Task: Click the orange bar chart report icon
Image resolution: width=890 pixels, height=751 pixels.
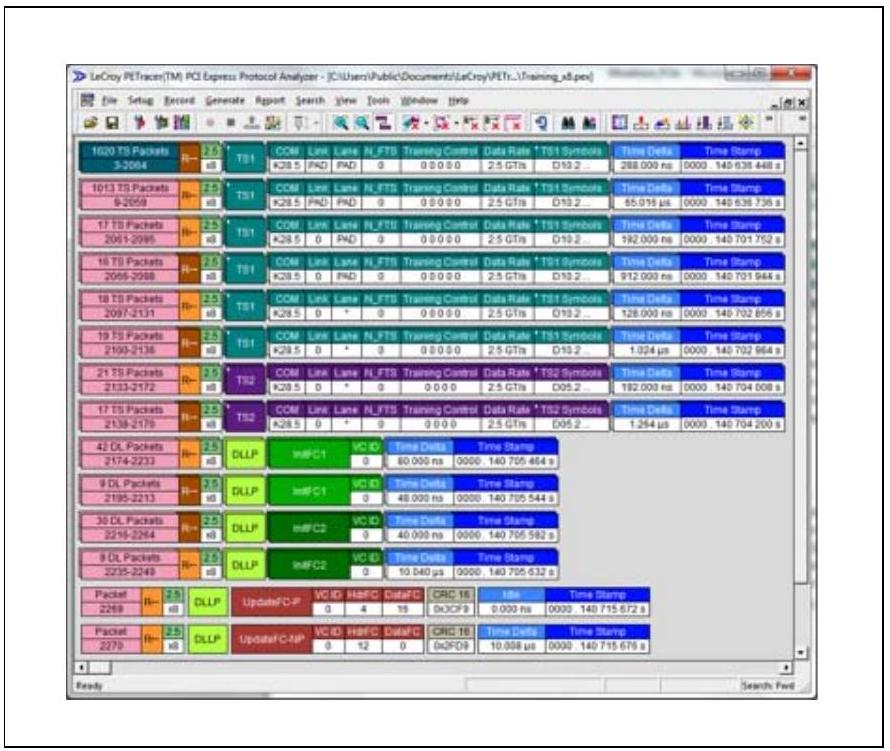Action: pyautogui.click(x=683, y=123)
